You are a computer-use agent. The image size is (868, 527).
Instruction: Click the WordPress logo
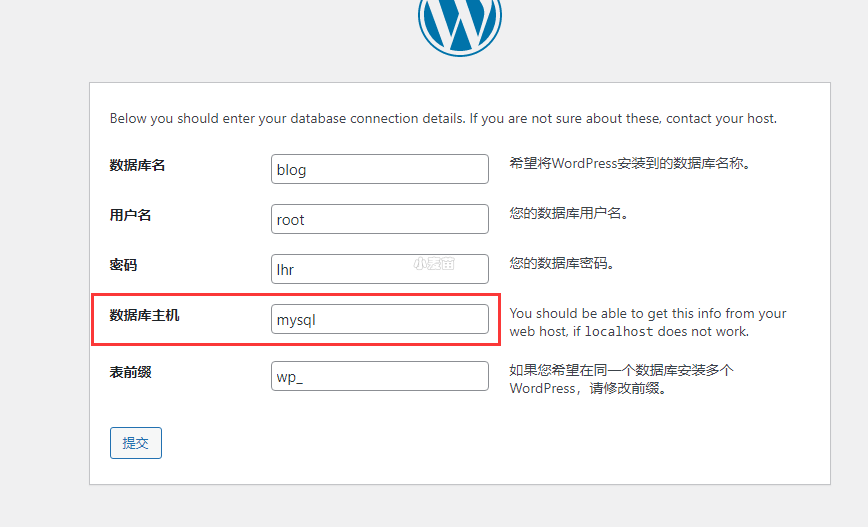(x=460, y=22)
